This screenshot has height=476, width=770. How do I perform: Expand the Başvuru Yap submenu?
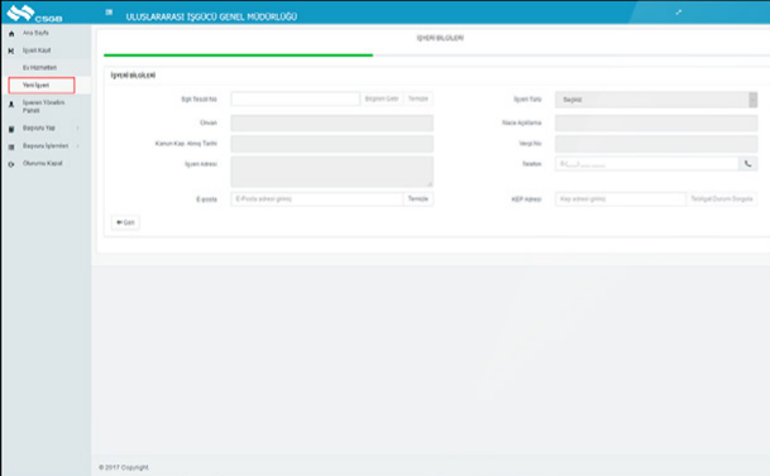click(x=78, y=129)
